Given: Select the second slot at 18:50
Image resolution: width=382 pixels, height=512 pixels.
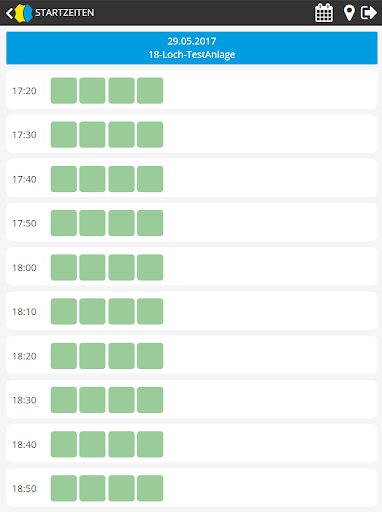Looking at the screenshot, I should 92,488.
